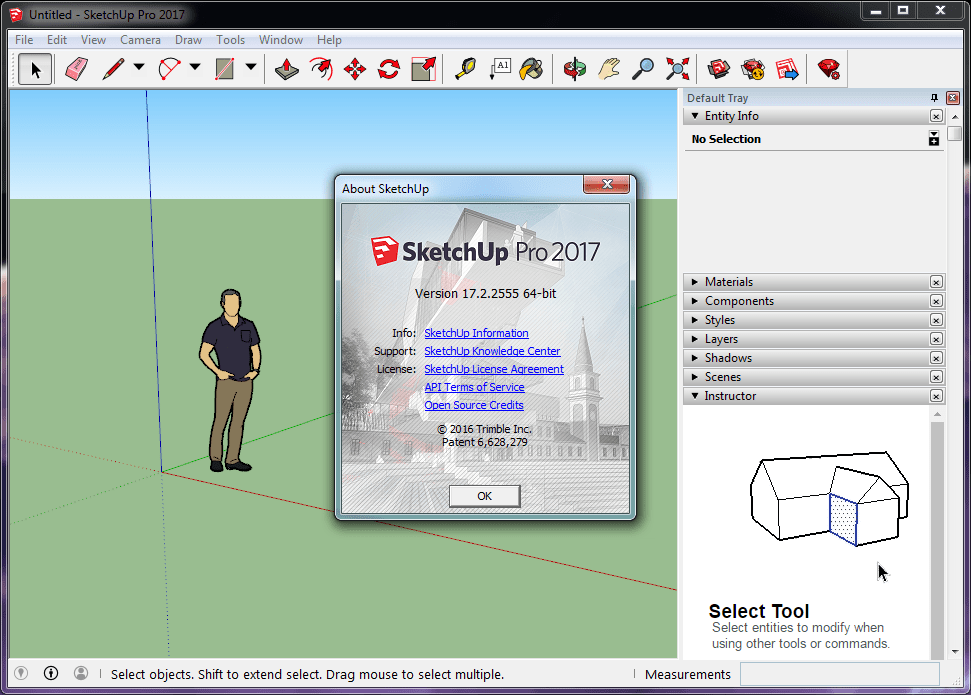The height and width of the screenshot is (695, 971).
Task: Click the Measurements input box
Action: [840, 674]
